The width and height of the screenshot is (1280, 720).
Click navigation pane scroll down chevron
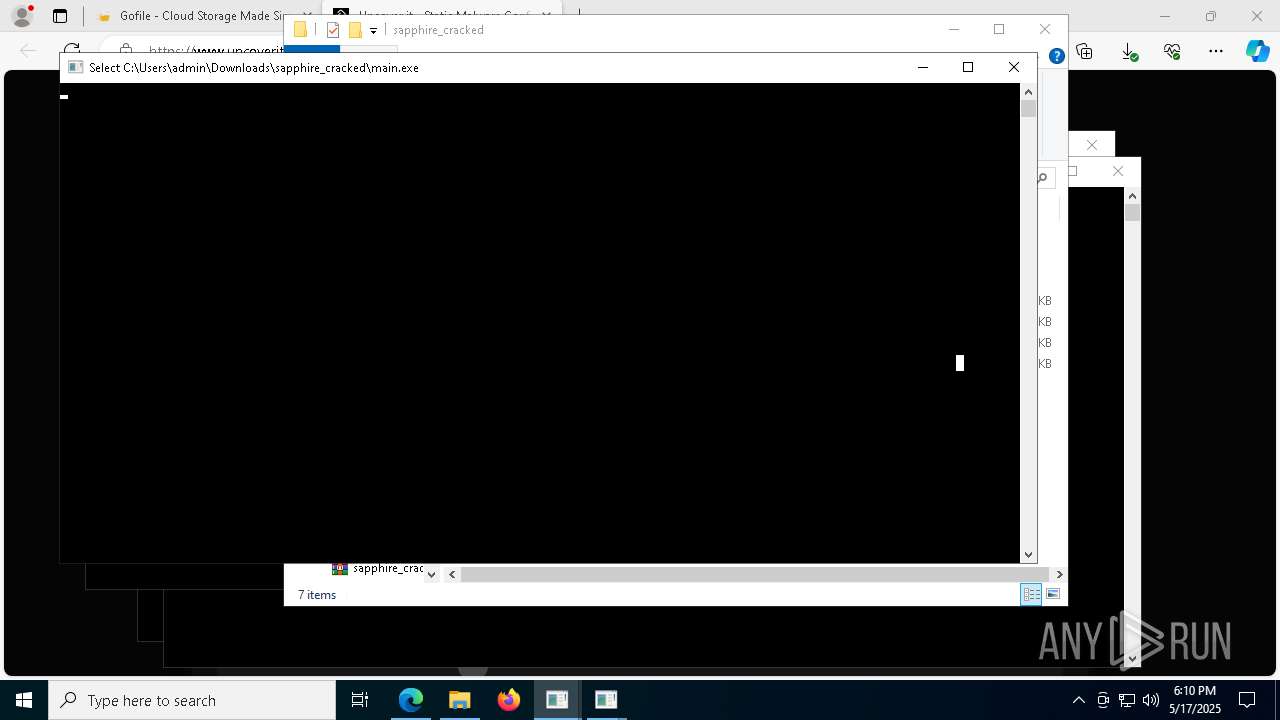431,575
